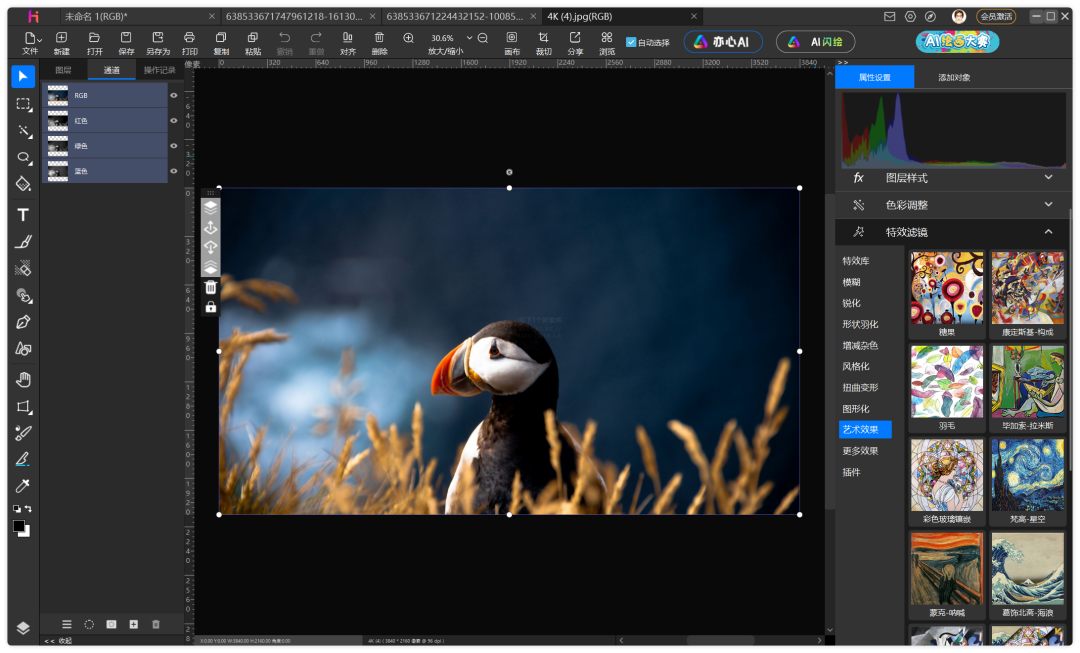Pick the Eyedropper color sampler tool
Screen dimensions: 1080x653
[23, 486]
